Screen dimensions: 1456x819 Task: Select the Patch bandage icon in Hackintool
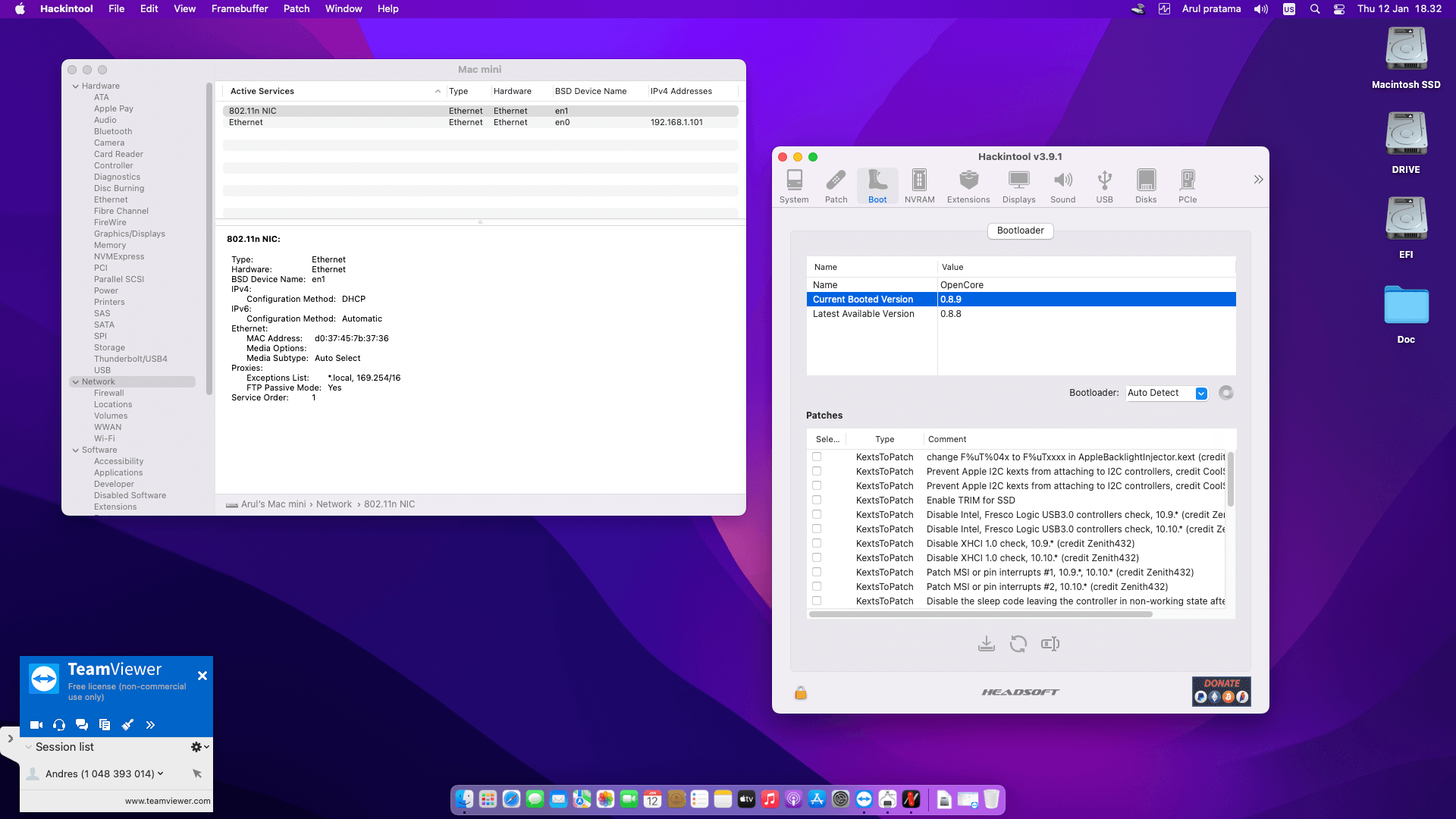836,184
